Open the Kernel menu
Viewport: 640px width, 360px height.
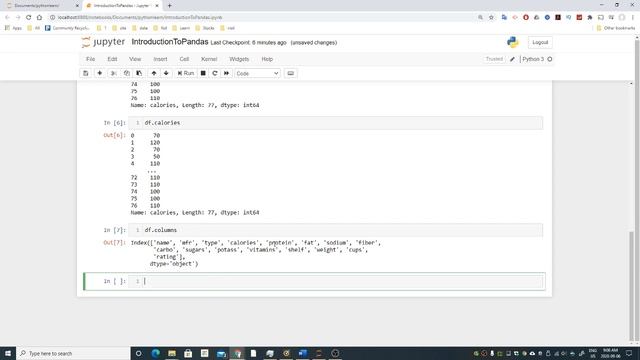(209, 59)
